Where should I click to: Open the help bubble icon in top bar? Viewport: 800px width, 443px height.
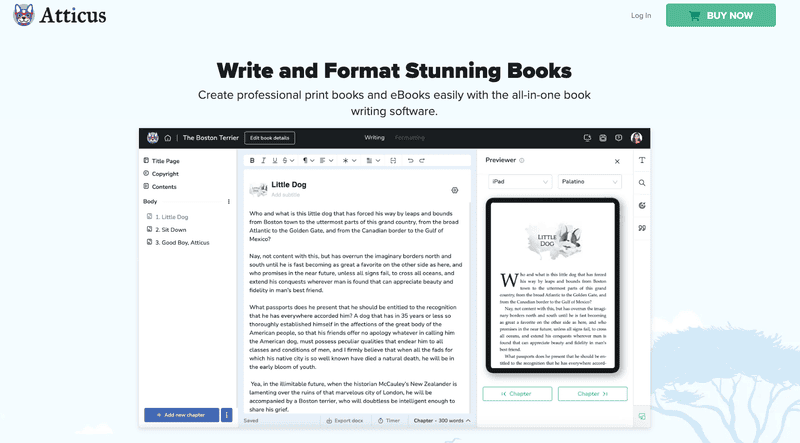point(618,138)
